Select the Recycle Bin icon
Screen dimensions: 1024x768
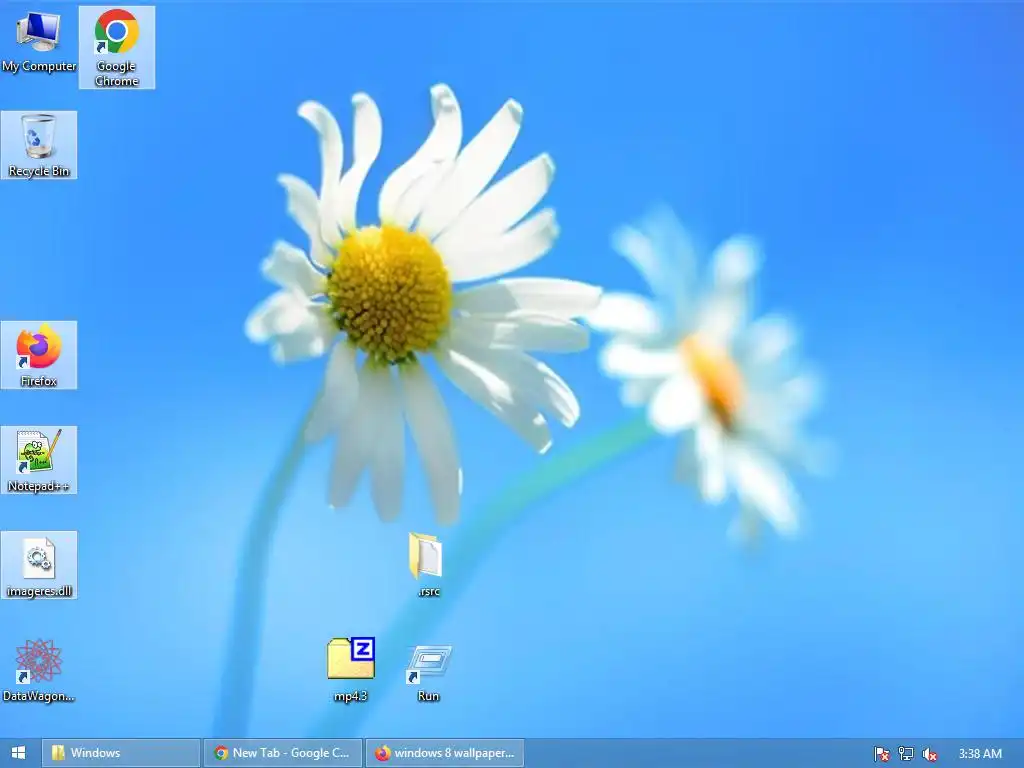click(x=39, y=145)
